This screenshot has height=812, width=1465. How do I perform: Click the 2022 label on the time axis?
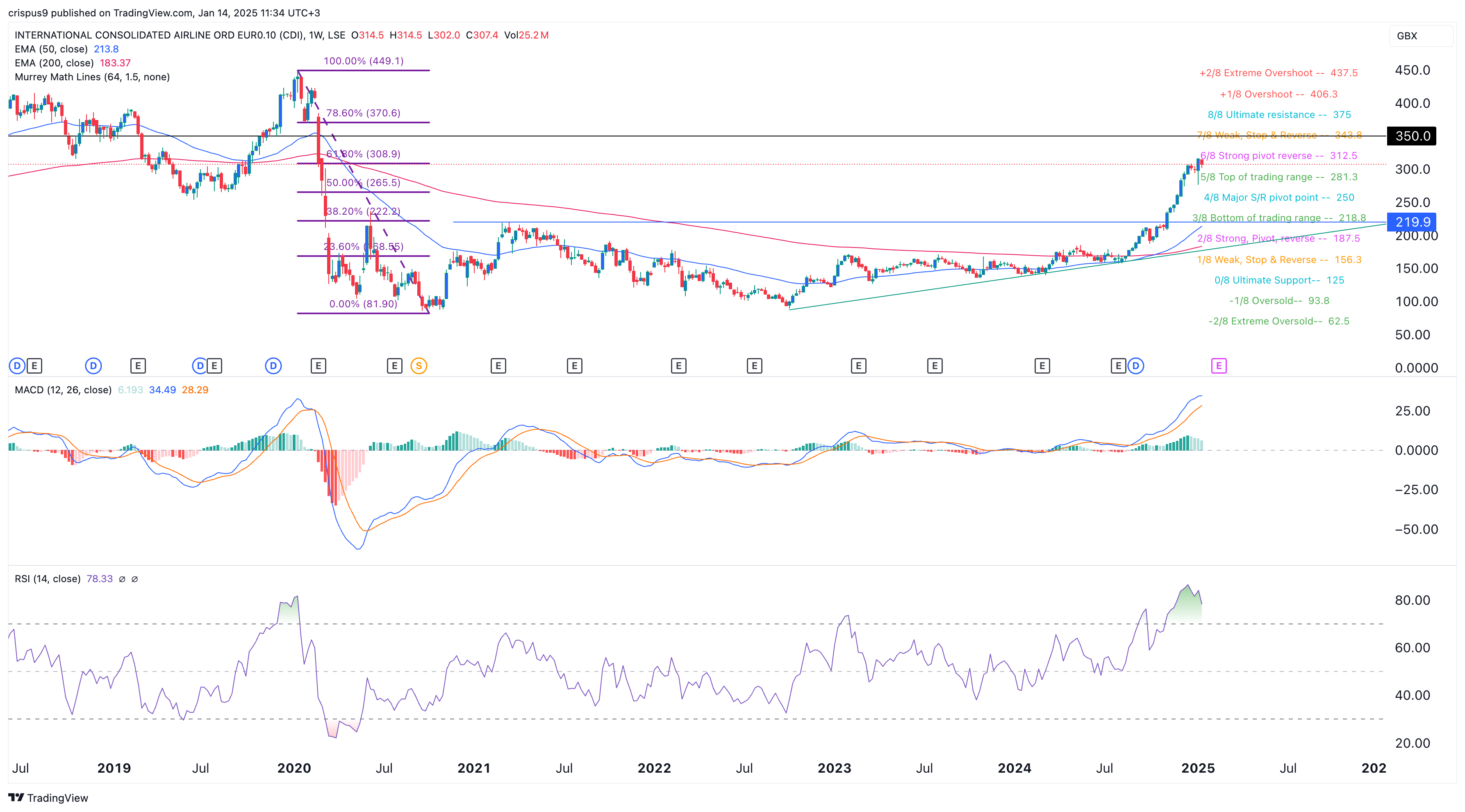[x=654, y=768]
